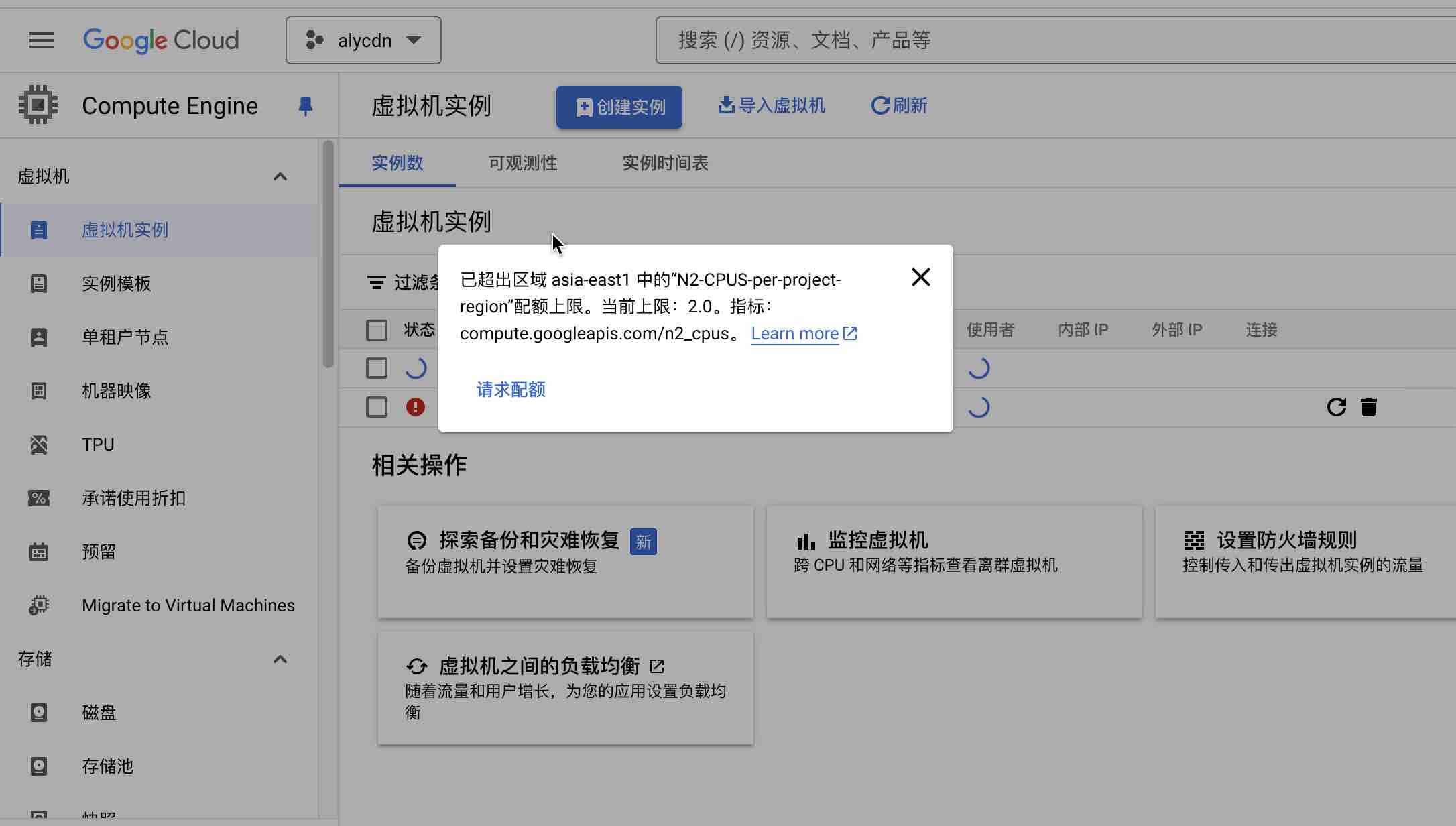Click the 存储池 sidebar icon
Screen dimensions: 1456x826
click(39, 766)
